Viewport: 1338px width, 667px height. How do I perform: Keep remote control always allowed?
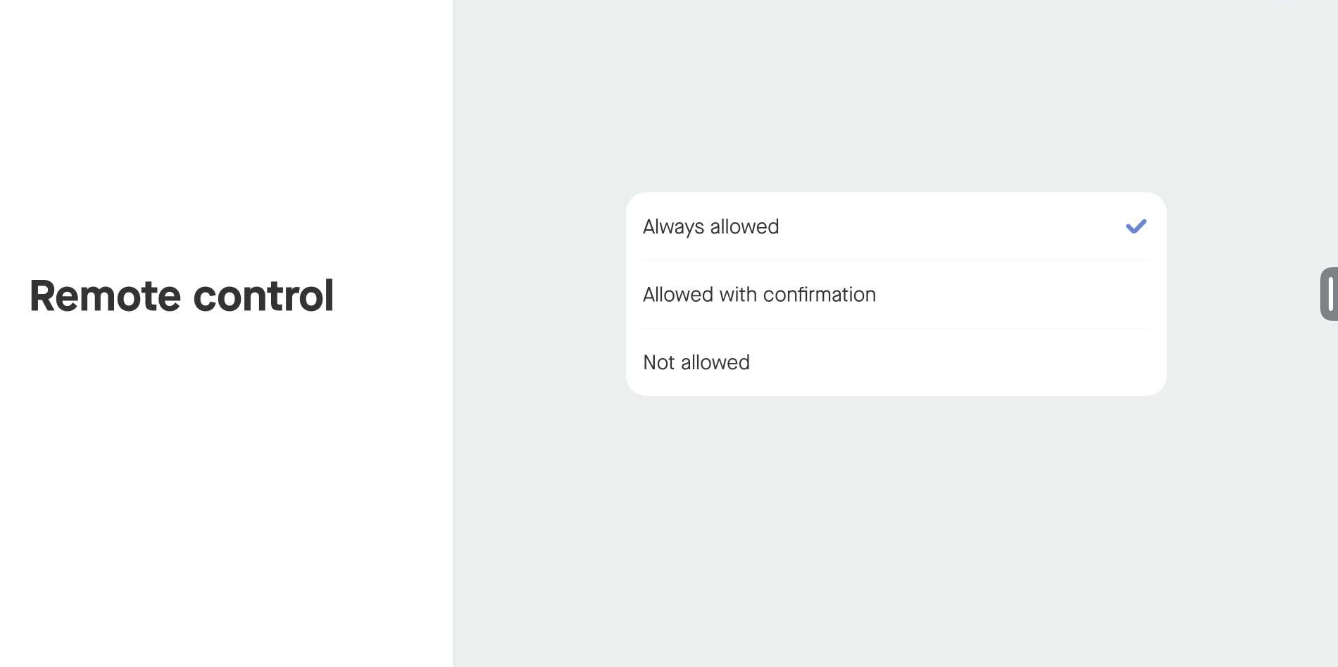pos(895,227)
